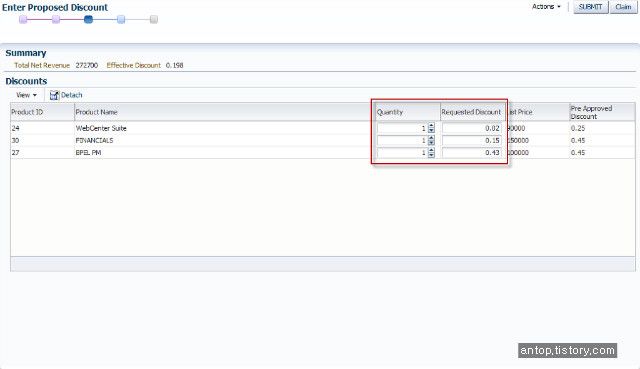
Task: Click the Discounts section heading
Action: [x=27, y=81]
